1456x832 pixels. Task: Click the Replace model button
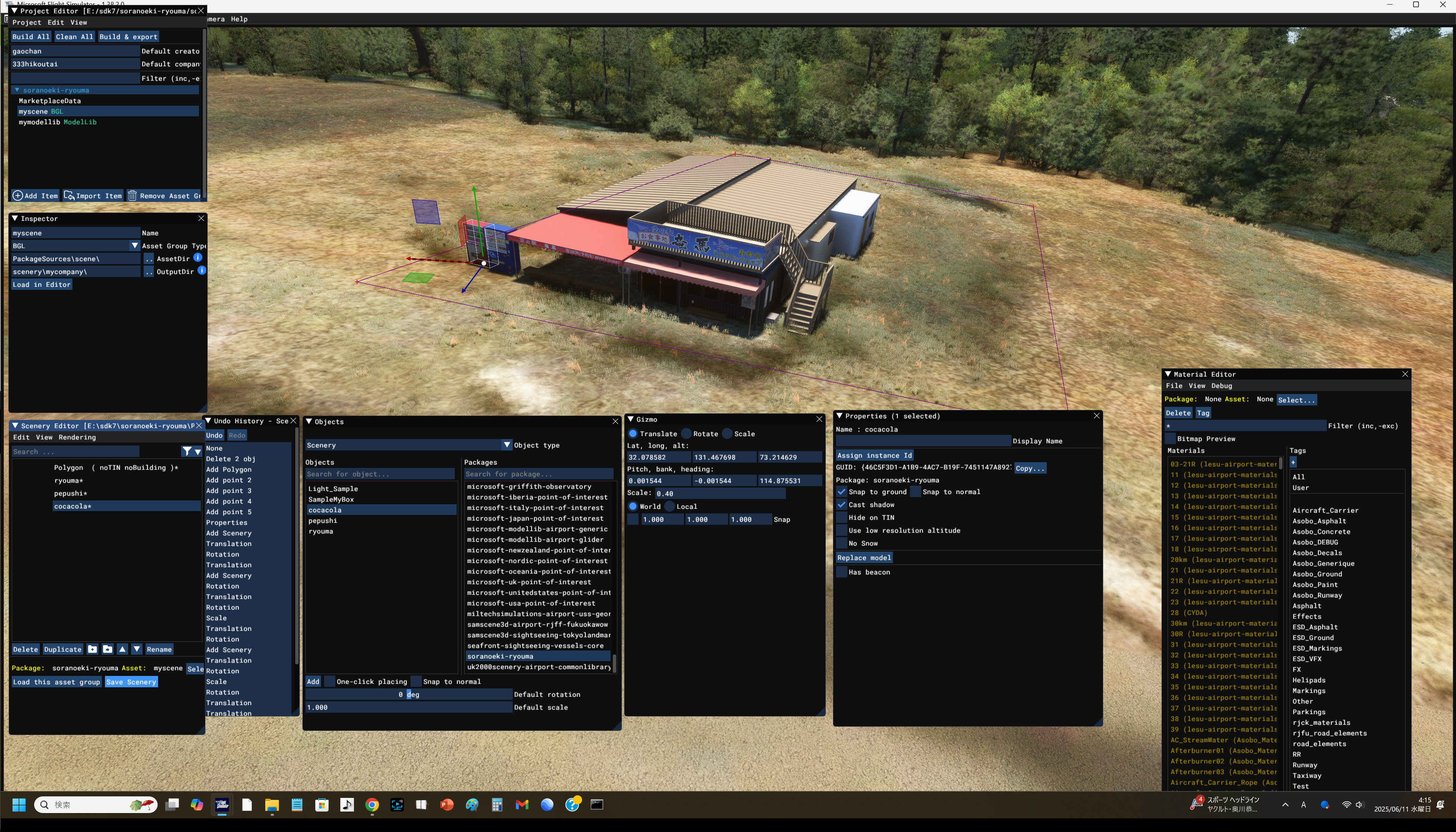point(864,558)
